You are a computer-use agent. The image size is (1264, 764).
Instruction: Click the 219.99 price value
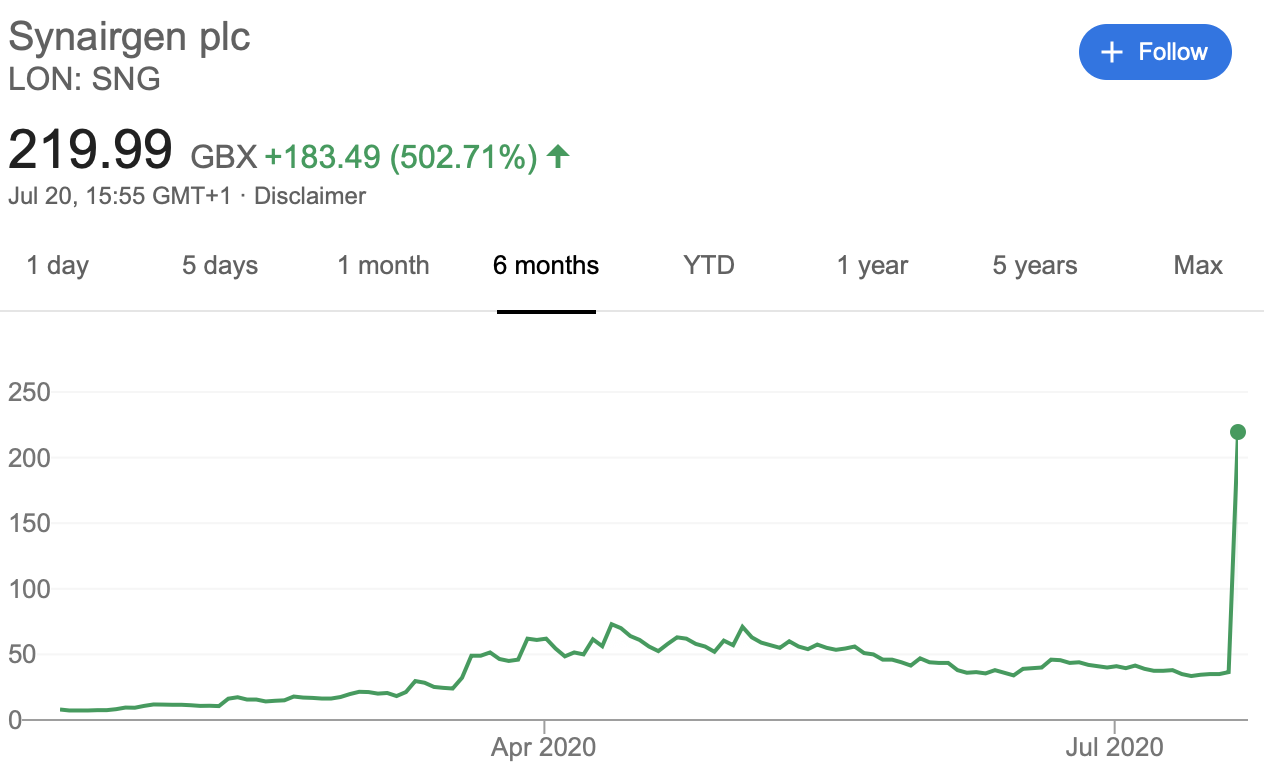click(x=90, y=150)
